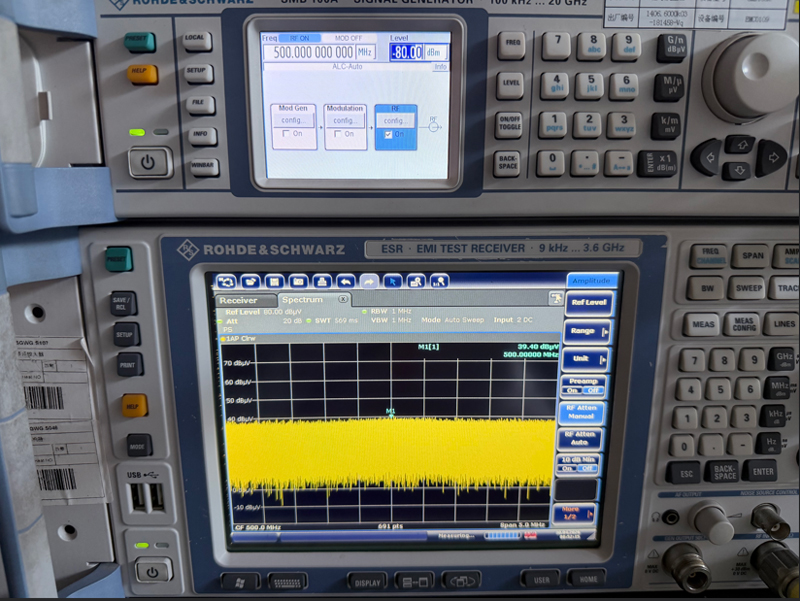Open the MHz frequency unit dropdown on generator
The width and height of the screenshot is (800, 601).
click(x=365, y=52)
